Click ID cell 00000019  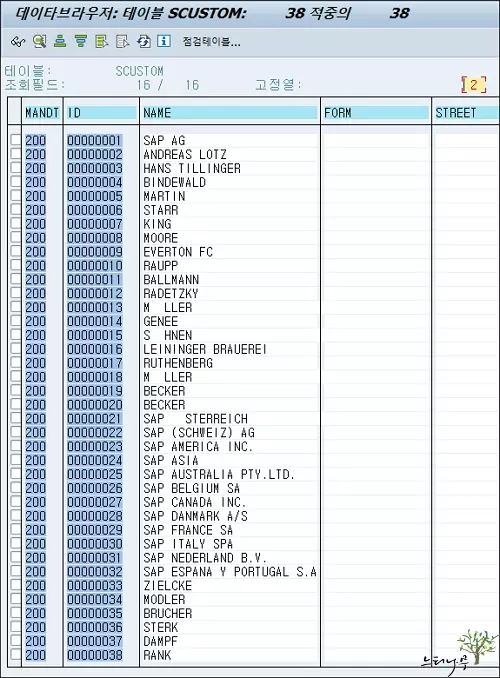(95, 391)
